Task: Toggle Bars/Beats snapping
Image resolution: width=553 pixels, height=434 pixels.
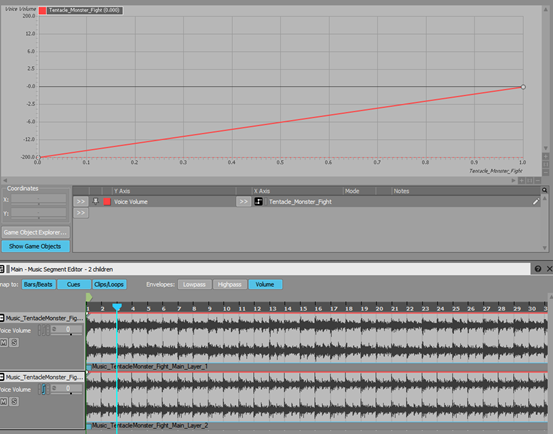Action: click(38, 284)
